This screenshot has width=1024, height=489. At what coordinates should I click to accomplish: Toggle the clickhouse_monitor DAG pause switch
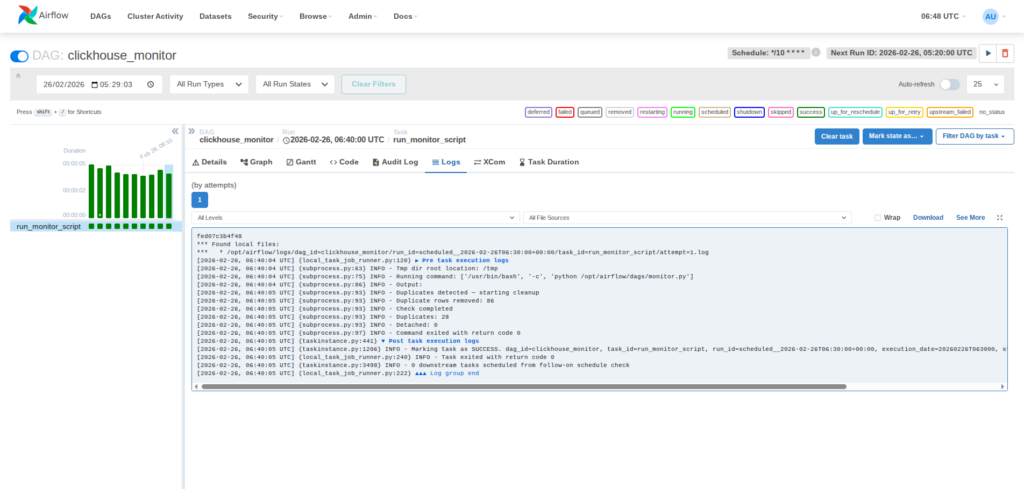[x=20, y=57]
